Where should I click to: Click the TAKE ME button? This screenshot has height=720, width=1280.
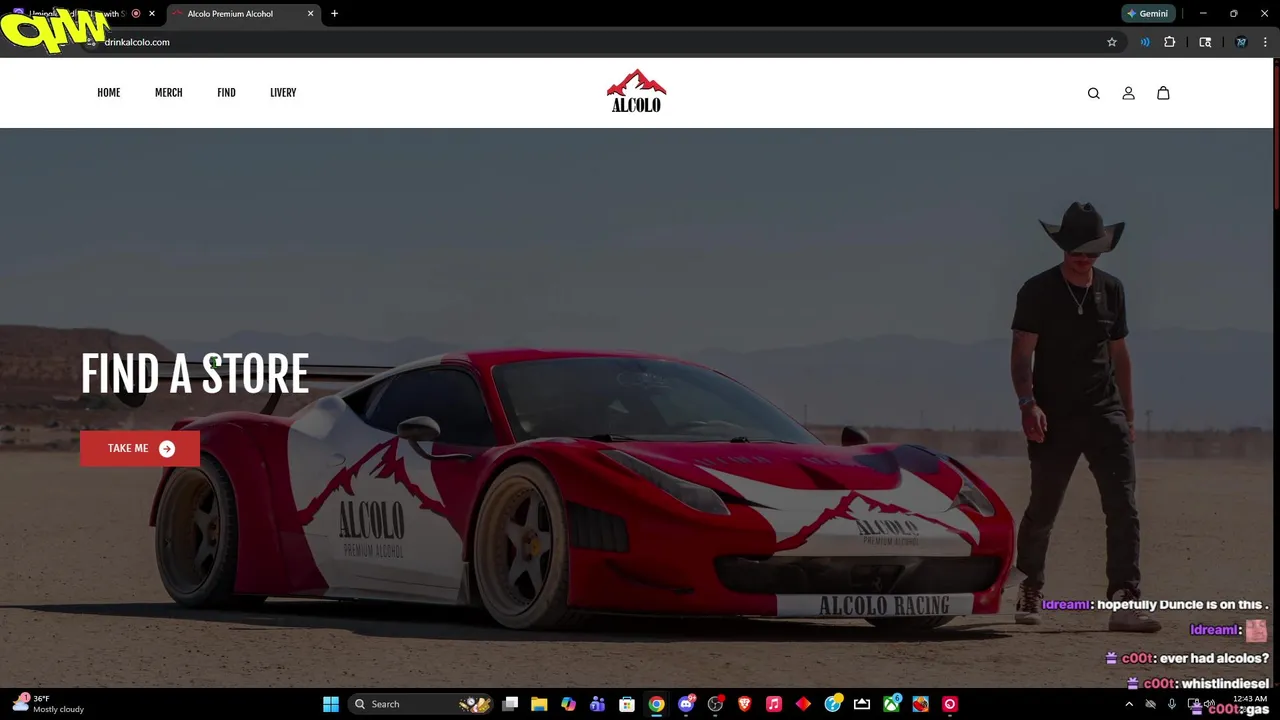click(x=140, y=449)
